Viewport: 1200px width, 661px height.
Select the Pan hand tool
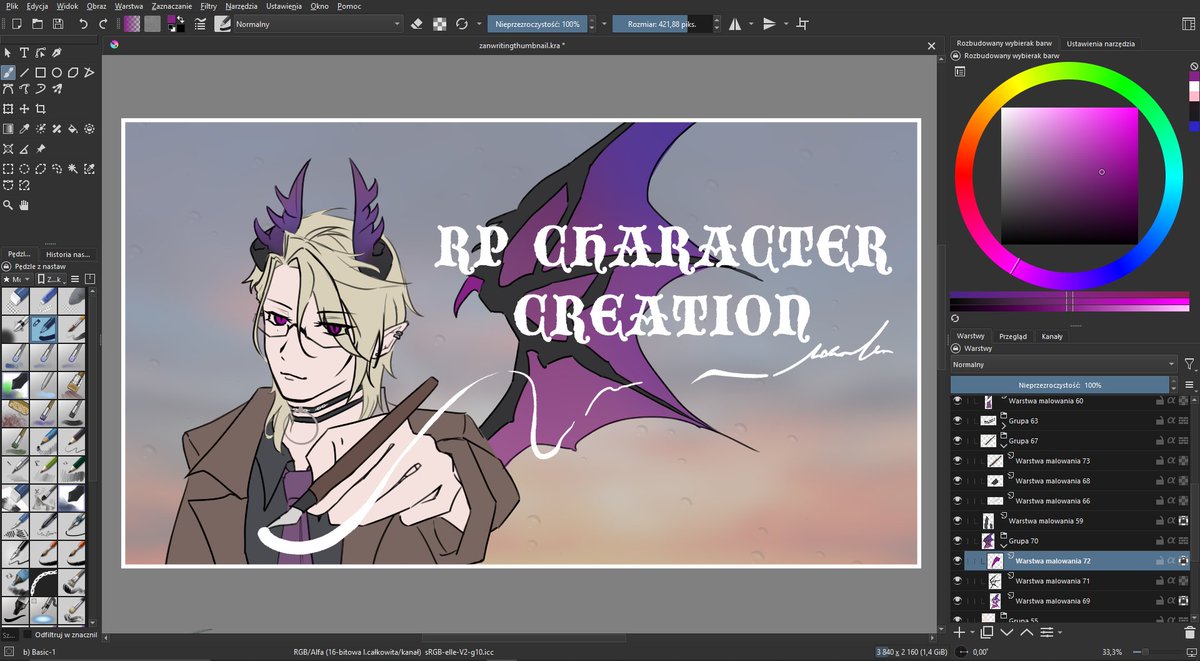24,205
